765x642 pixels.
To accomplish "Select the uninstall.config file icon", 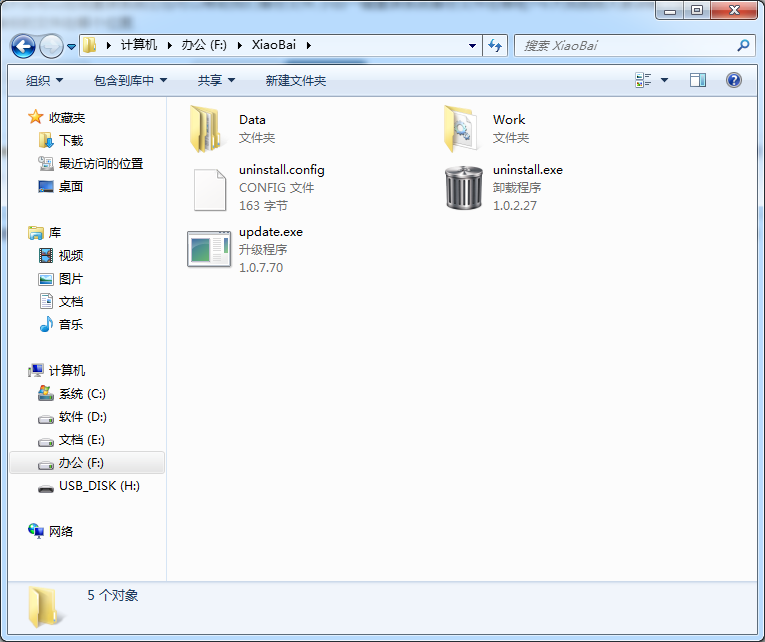I will 210,190.
